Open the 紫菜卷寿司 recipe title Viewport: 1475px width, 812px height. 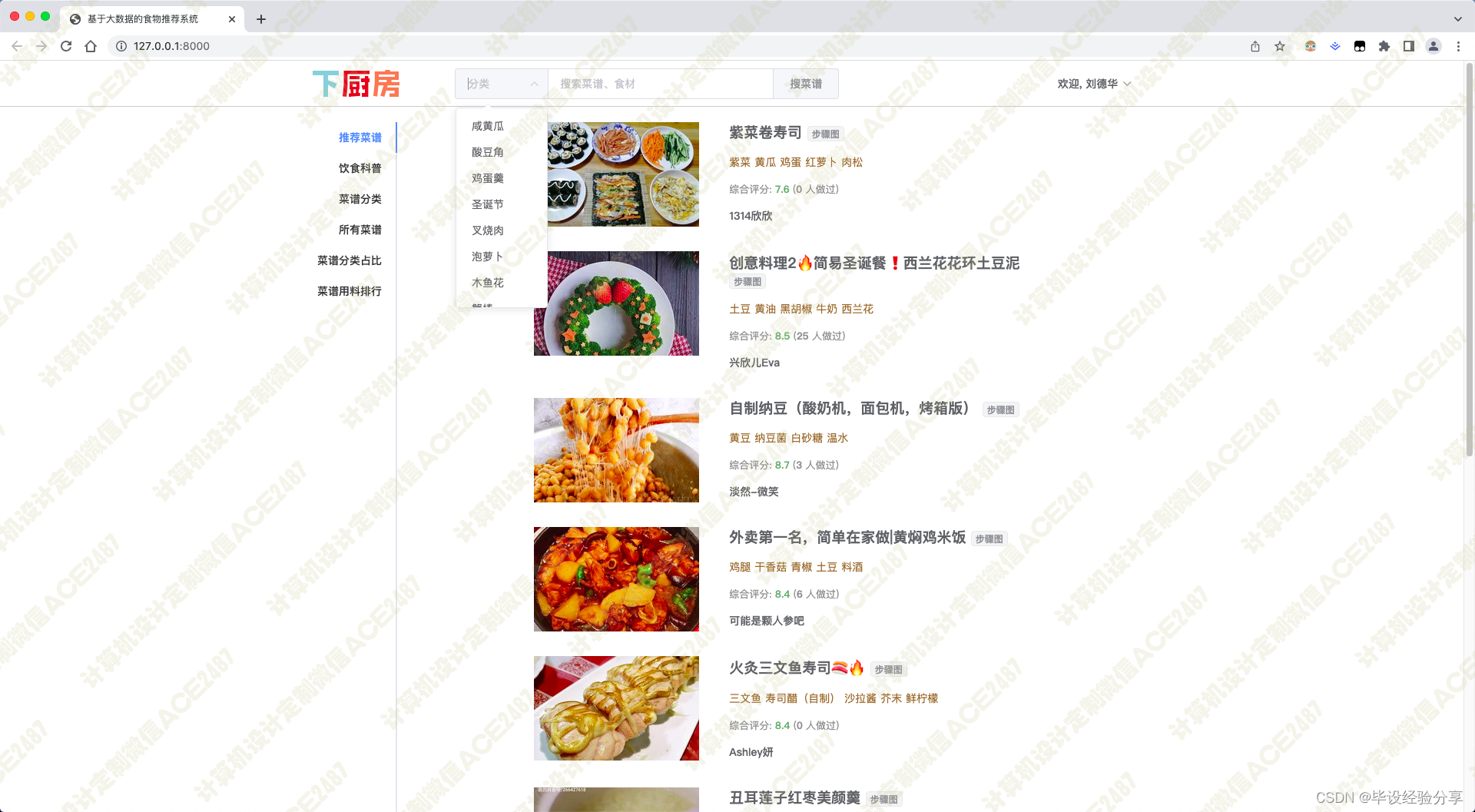pyautogui.click(x=765, y=133)
